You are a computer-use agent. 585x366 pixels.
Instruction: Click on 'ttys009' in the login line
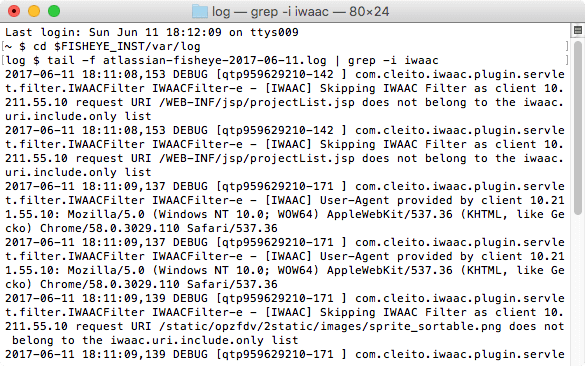[x=274, y=32]
